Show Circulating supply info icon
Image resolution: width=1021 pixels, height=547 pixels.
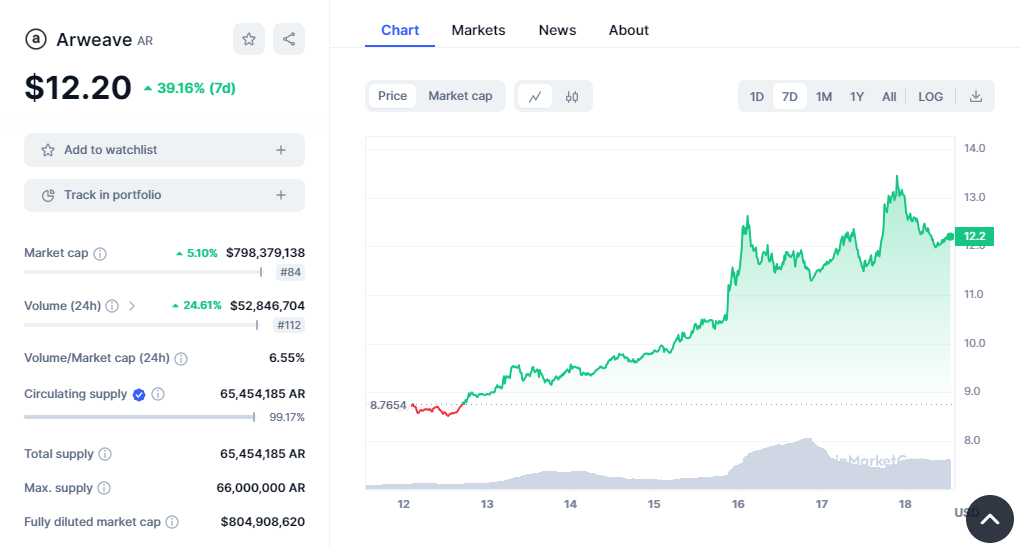click(x=158, y=394)
